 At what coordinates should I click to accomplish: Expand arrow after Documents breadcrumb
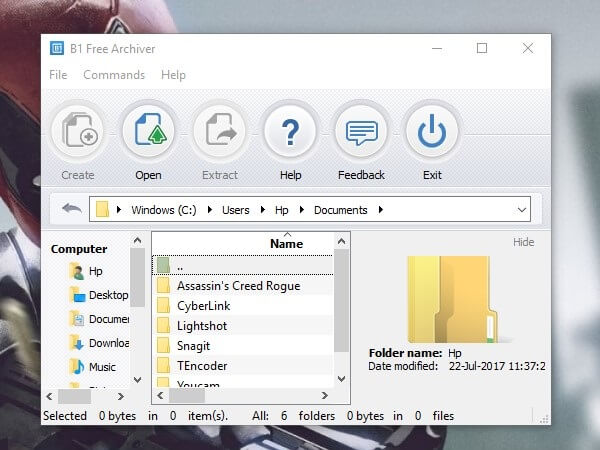[x=380, y=209]
